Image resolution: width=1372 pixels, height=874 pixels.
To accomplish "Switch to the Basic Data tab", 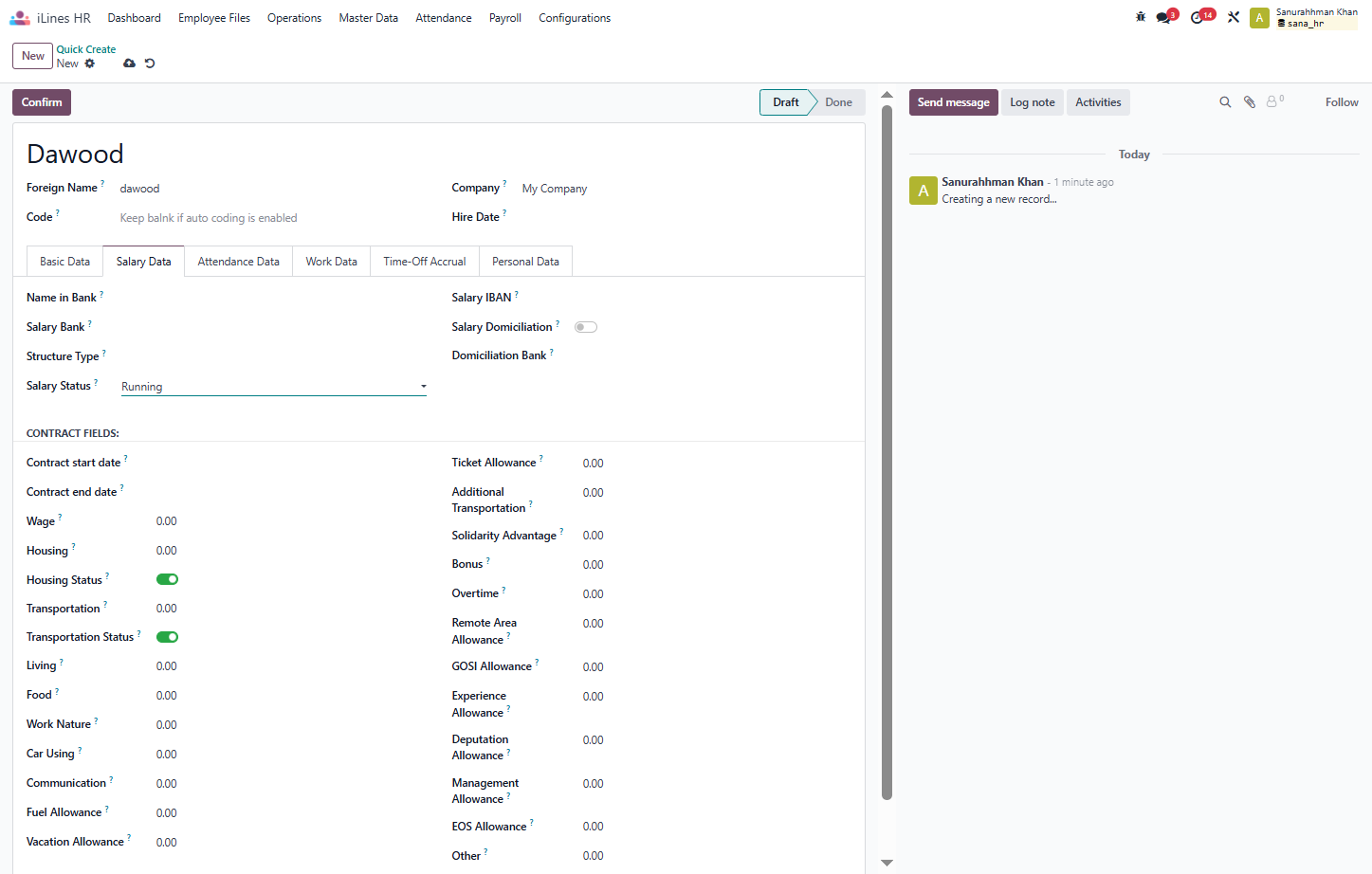I will 64,262.
